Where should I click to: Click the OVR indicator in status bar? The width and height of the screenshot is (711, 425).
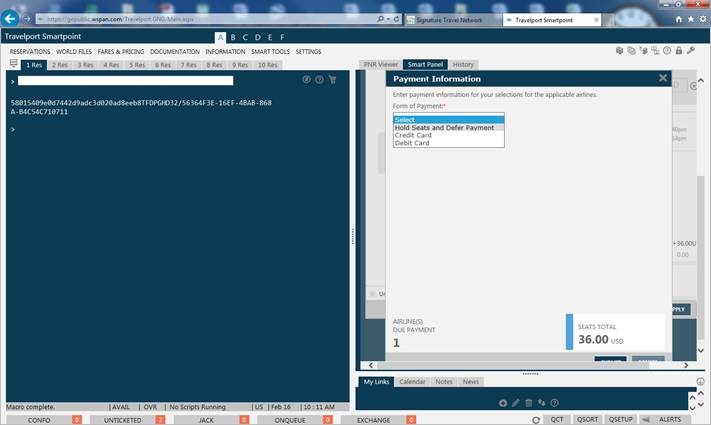(150, 407)
